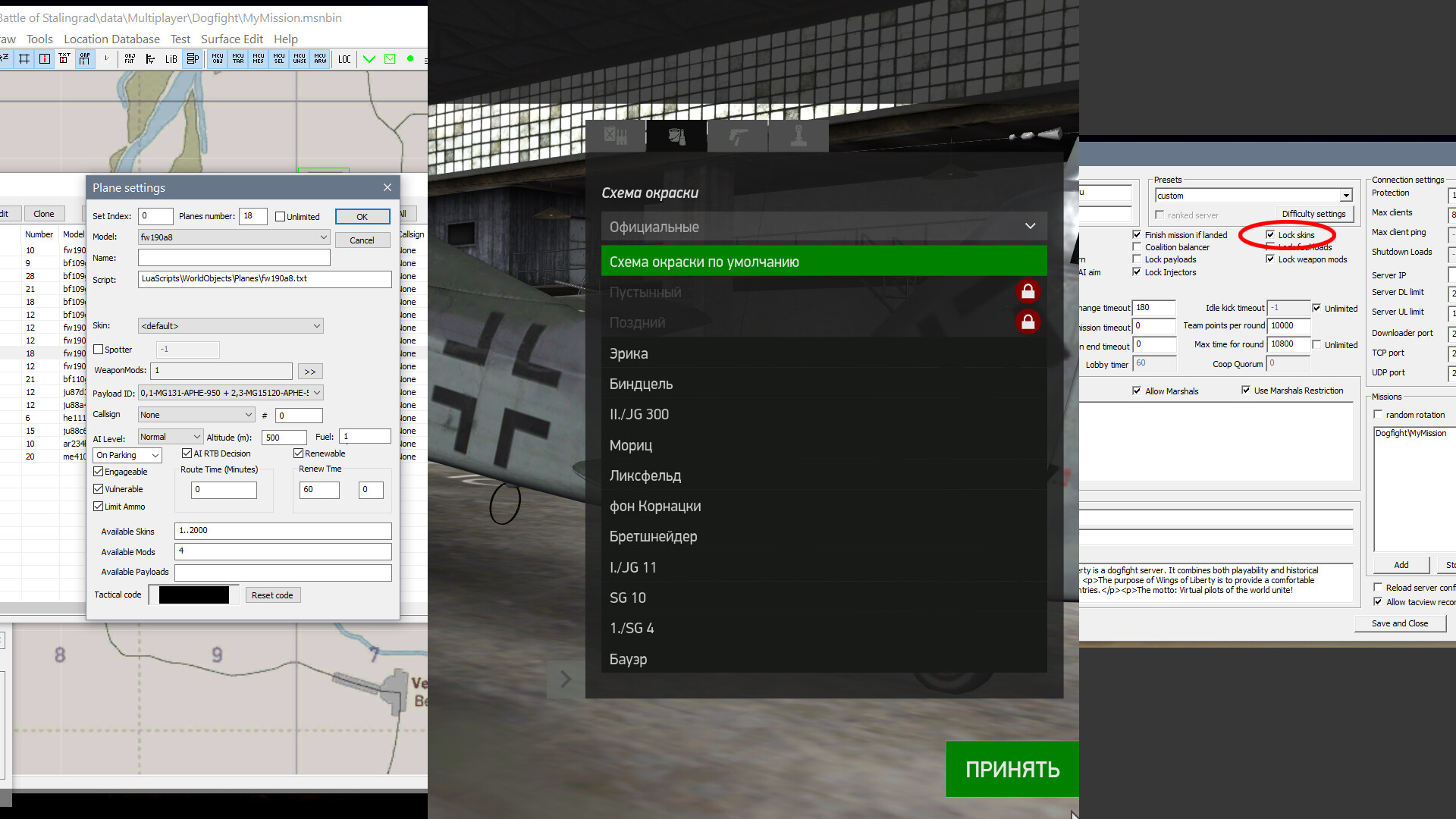Screen dimensions: 1456x819
Task: Click the Reset code button
Action: click(x=272, y=595)
